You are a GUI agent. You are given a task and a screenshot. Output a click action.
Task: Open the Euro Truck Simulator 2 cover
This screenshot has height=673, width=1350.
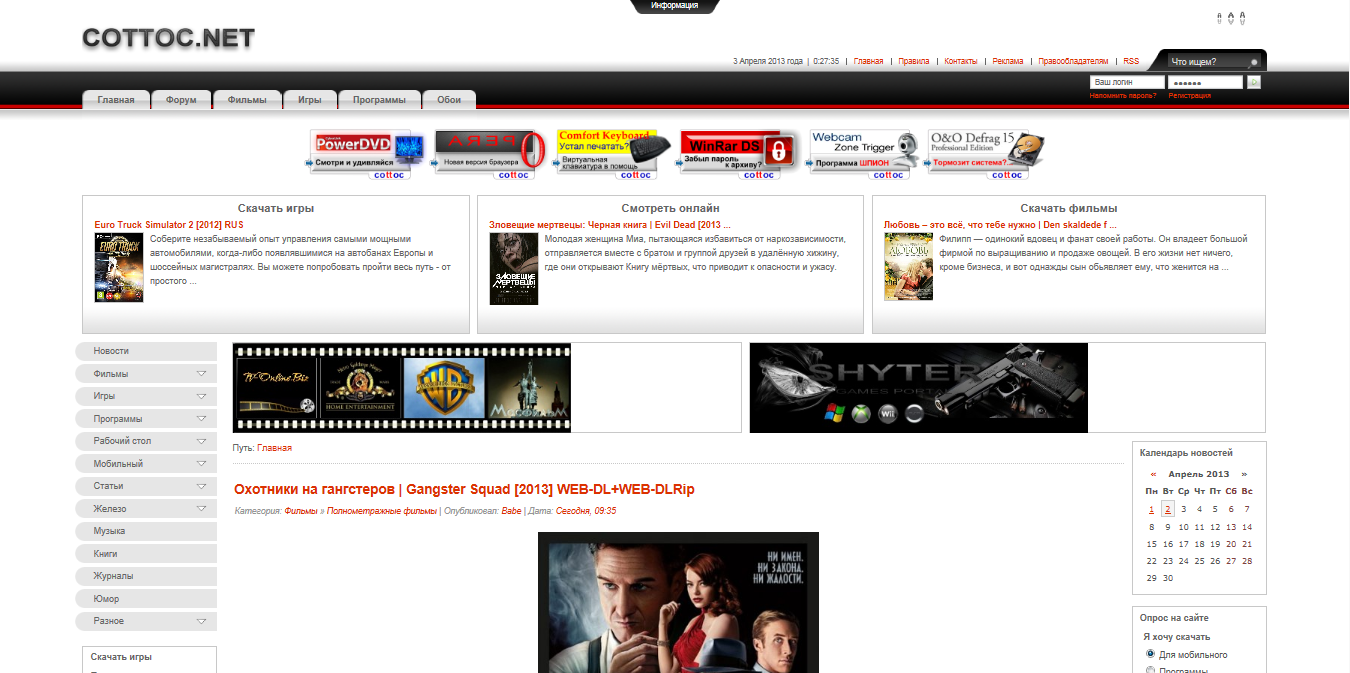click(x=119, y=267)
